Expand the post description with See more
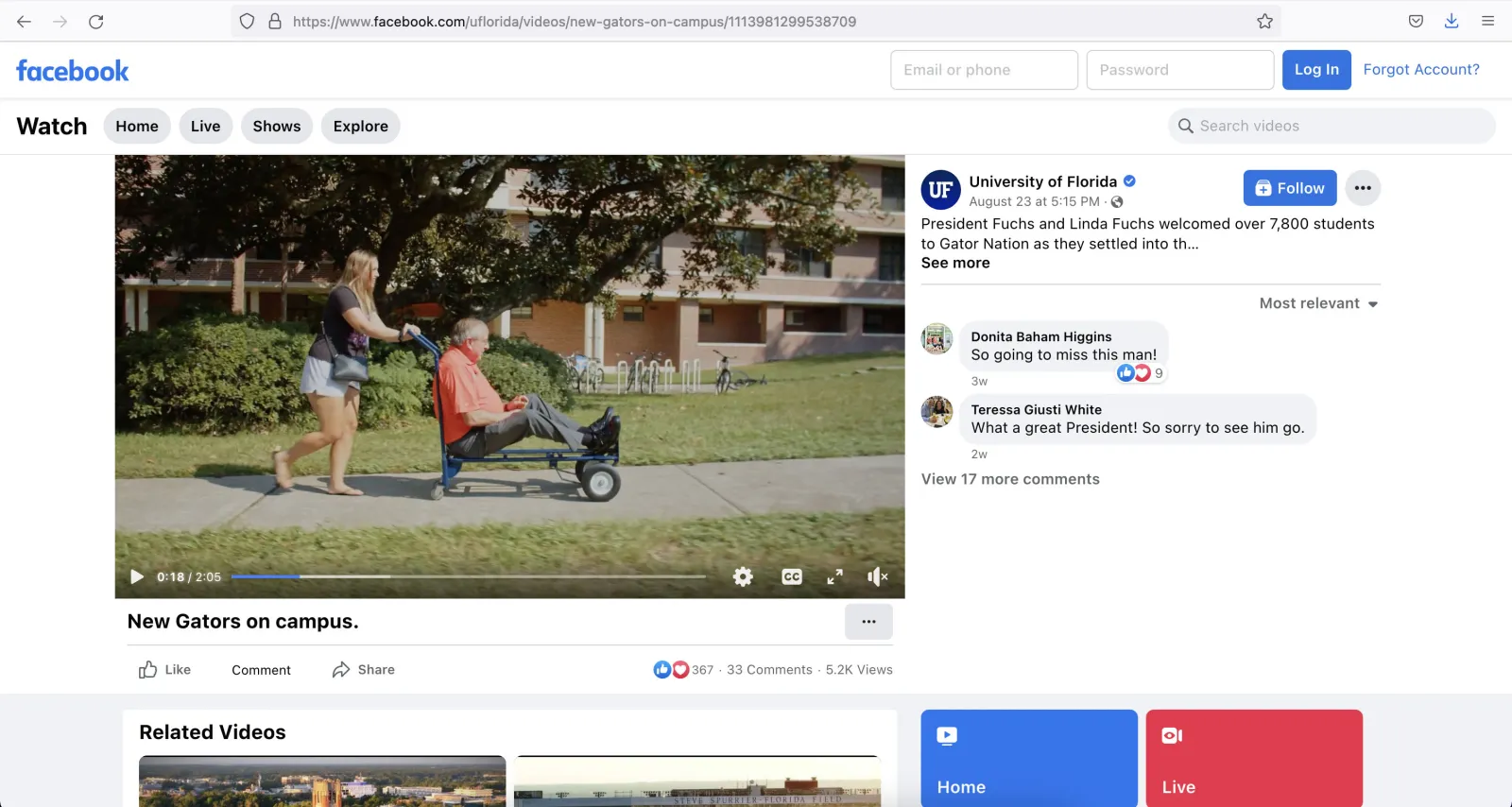Viewport: 1512px width, 807px height. tap(955, 263)
